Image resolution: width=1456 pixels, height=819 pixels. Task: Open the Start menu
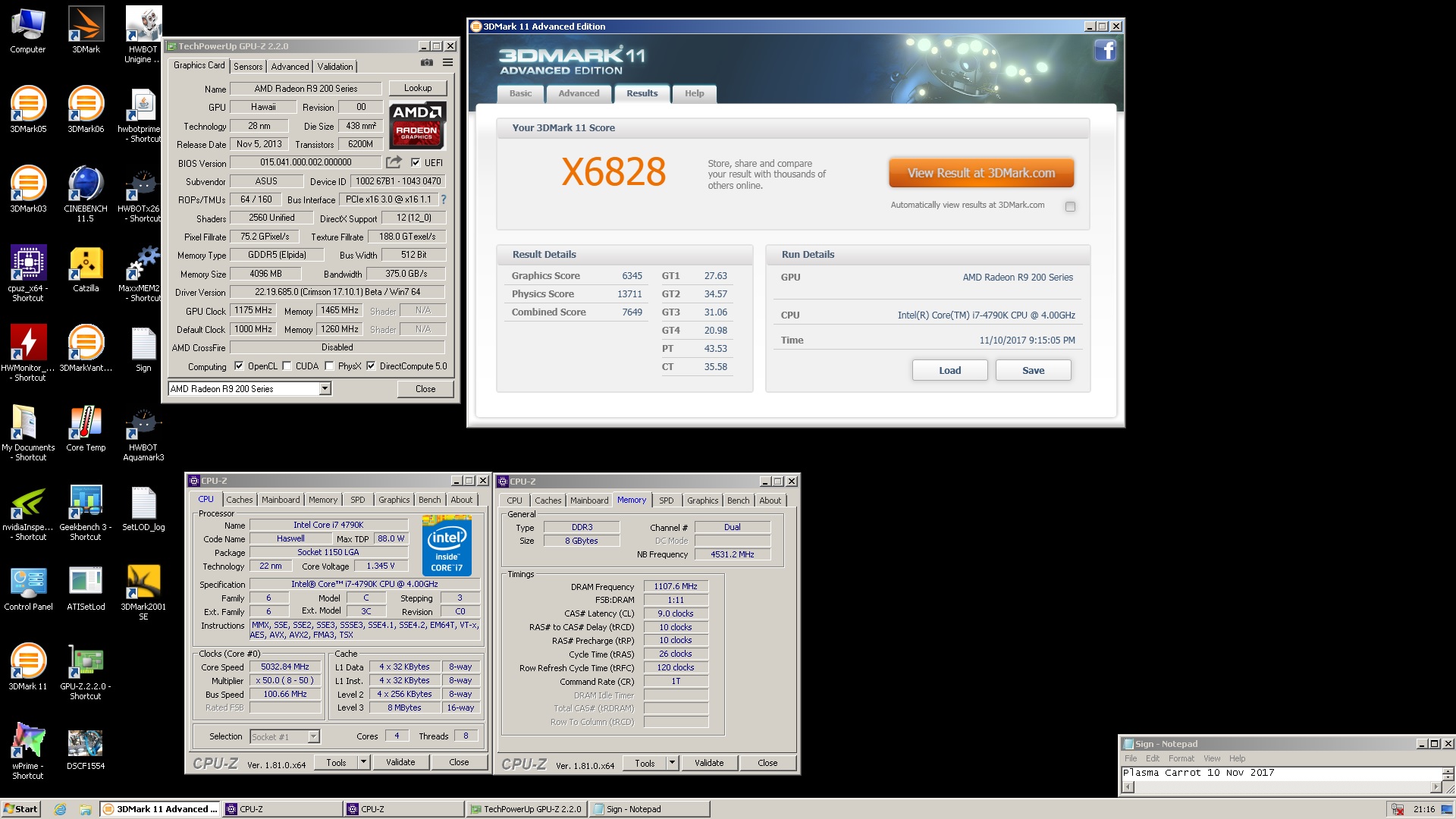(x=21, y=809)
